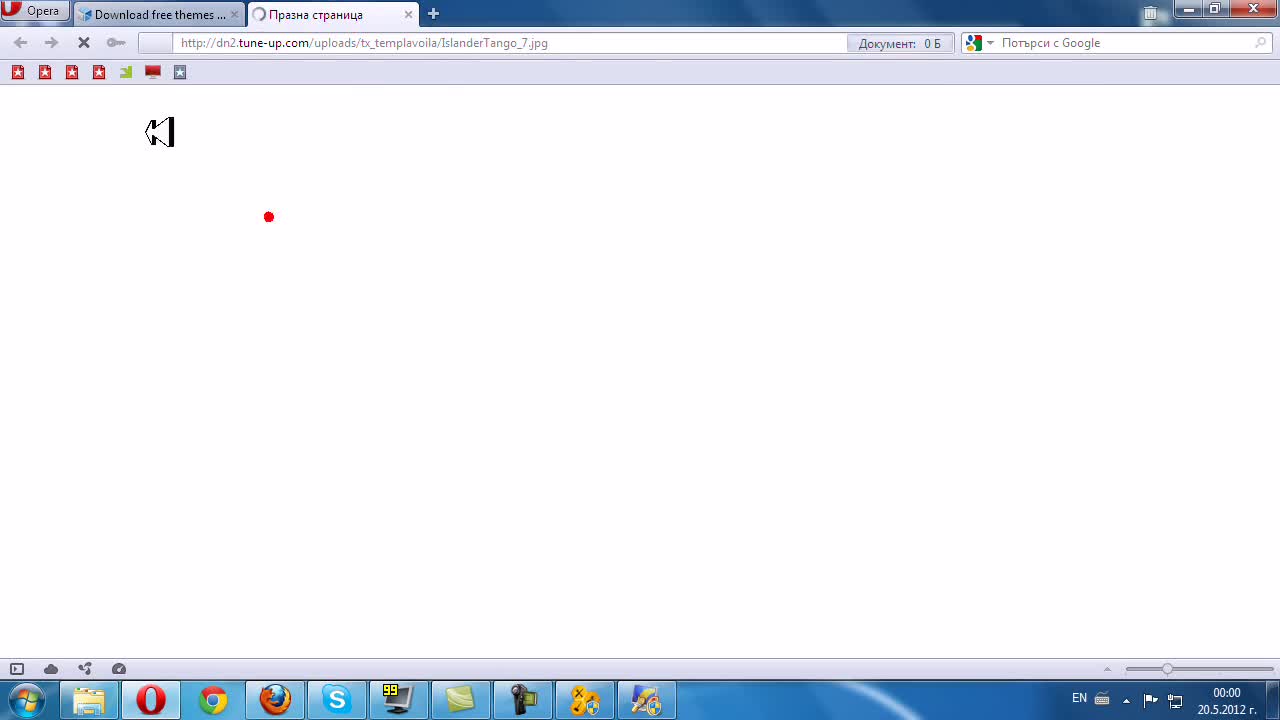Click the green arrow bookmark icon
Viewport: 1280px width, 720px height.
[x=126, y=72]
